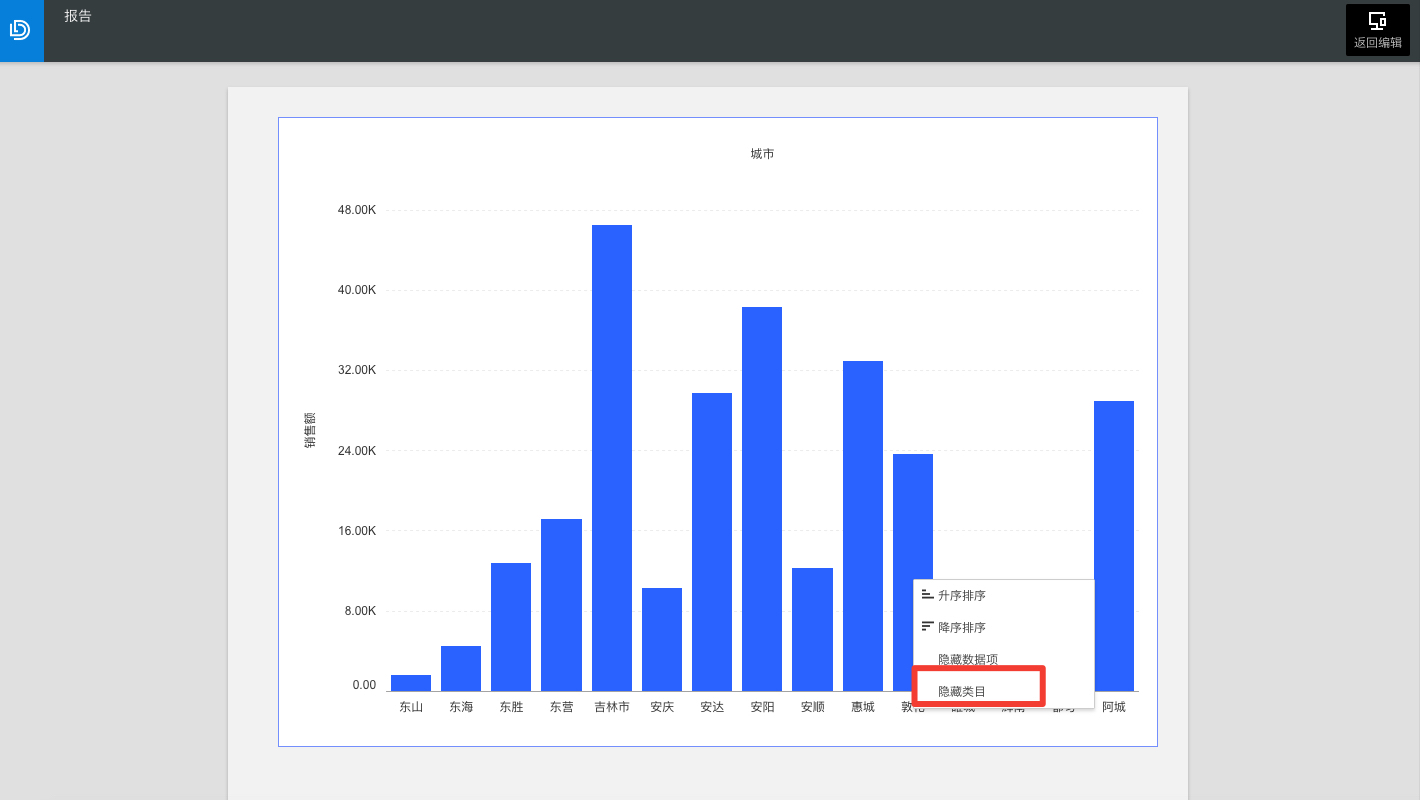Screen dimensions: 1420x800
Task: Click the 城市 chart title
Action: [x=762, y=154]
